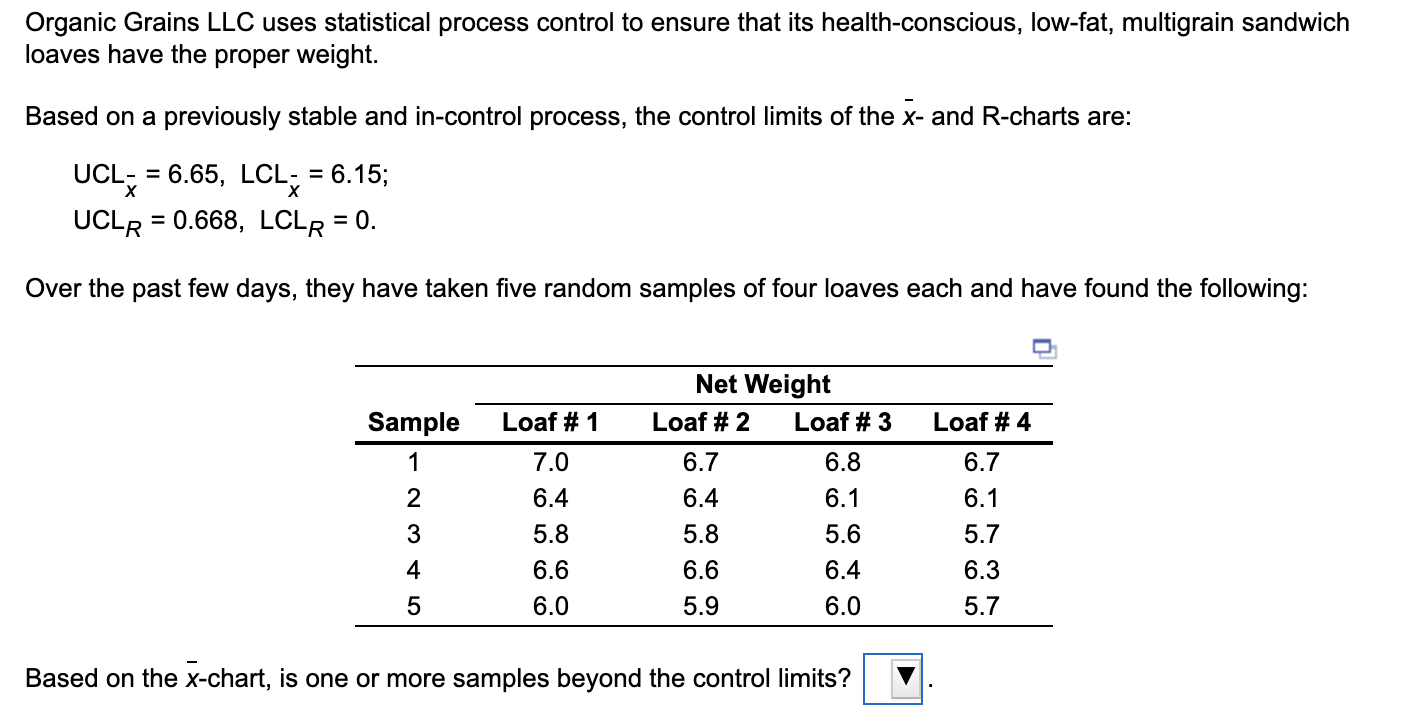Click the Sample column heading

pos(413,422)
